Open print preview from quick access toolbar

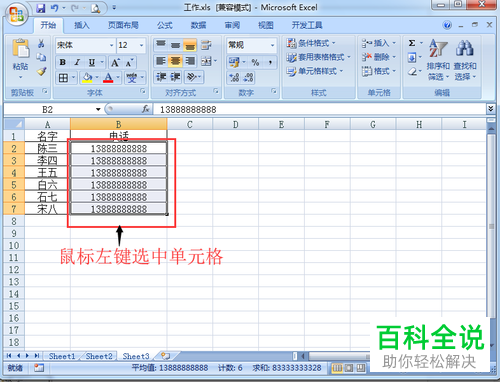pyautogui.click(x=95, y=8)
